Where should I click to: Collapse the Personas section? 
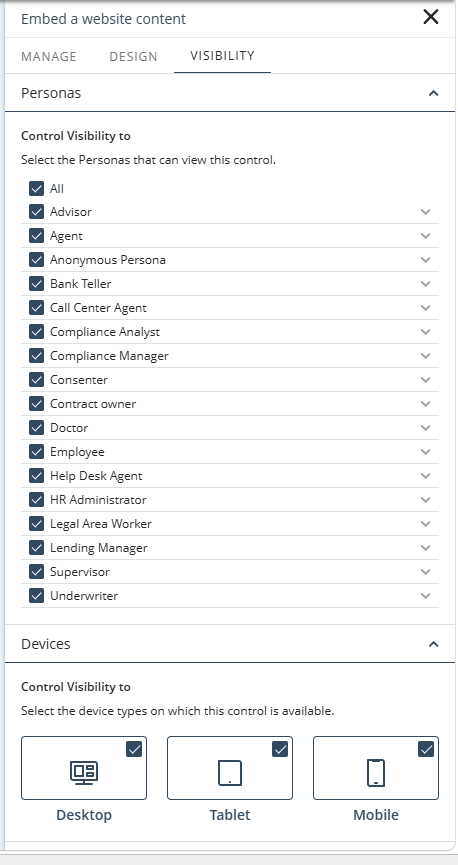click(x=434, y=93)
